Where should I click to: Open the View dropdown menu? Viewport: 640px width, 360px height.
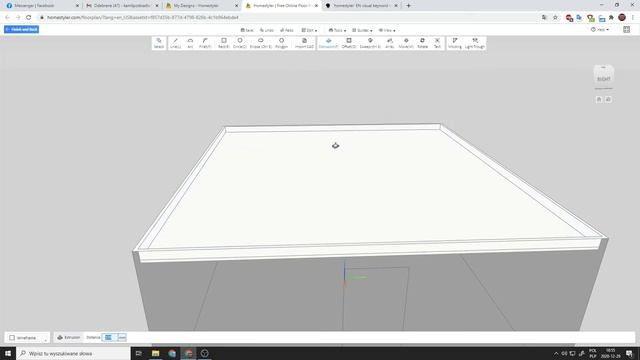pyautogui.click(x=387, y=30)
